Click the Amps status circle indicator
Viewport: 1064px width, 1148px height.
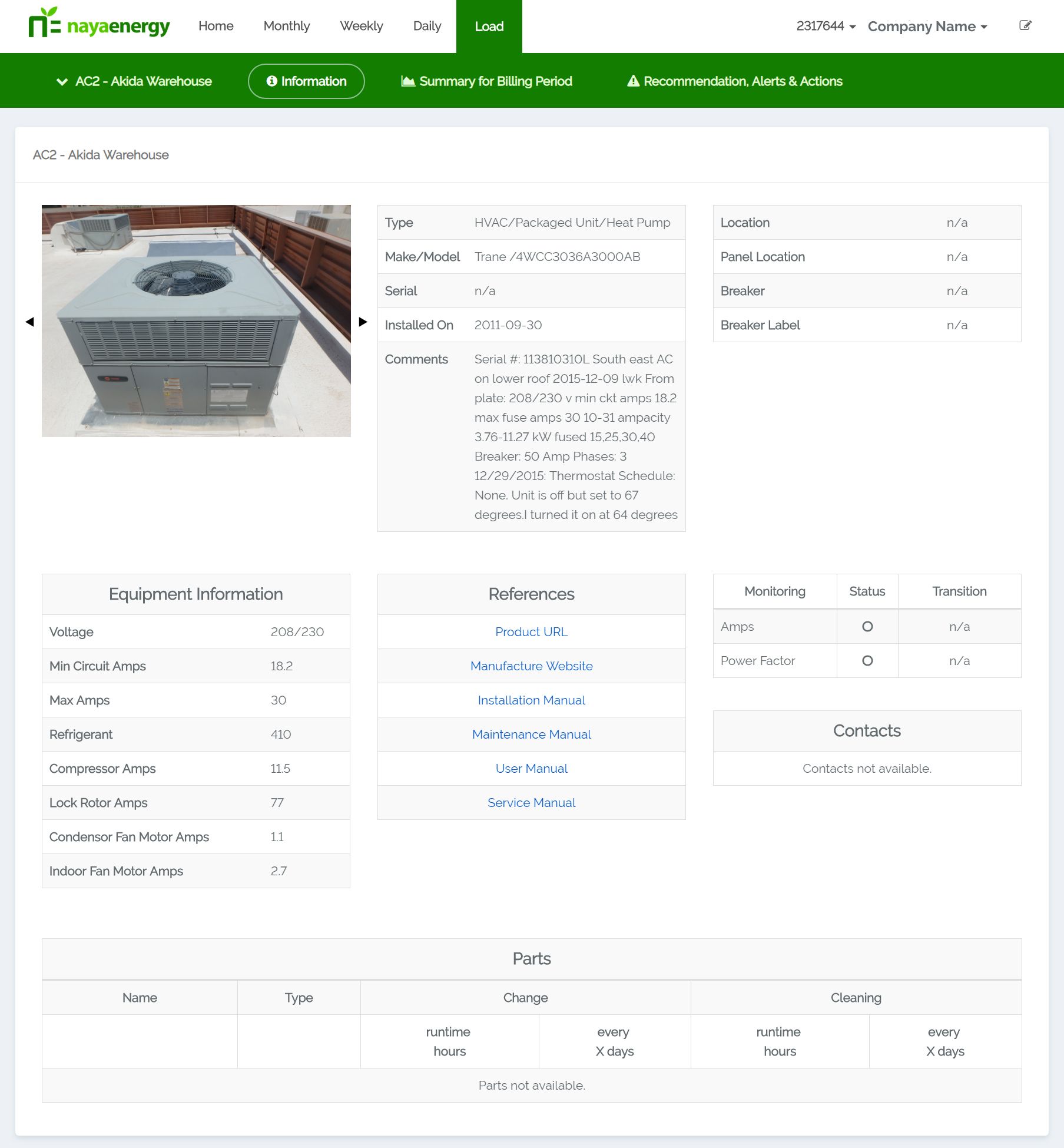[x=867, y=627]
